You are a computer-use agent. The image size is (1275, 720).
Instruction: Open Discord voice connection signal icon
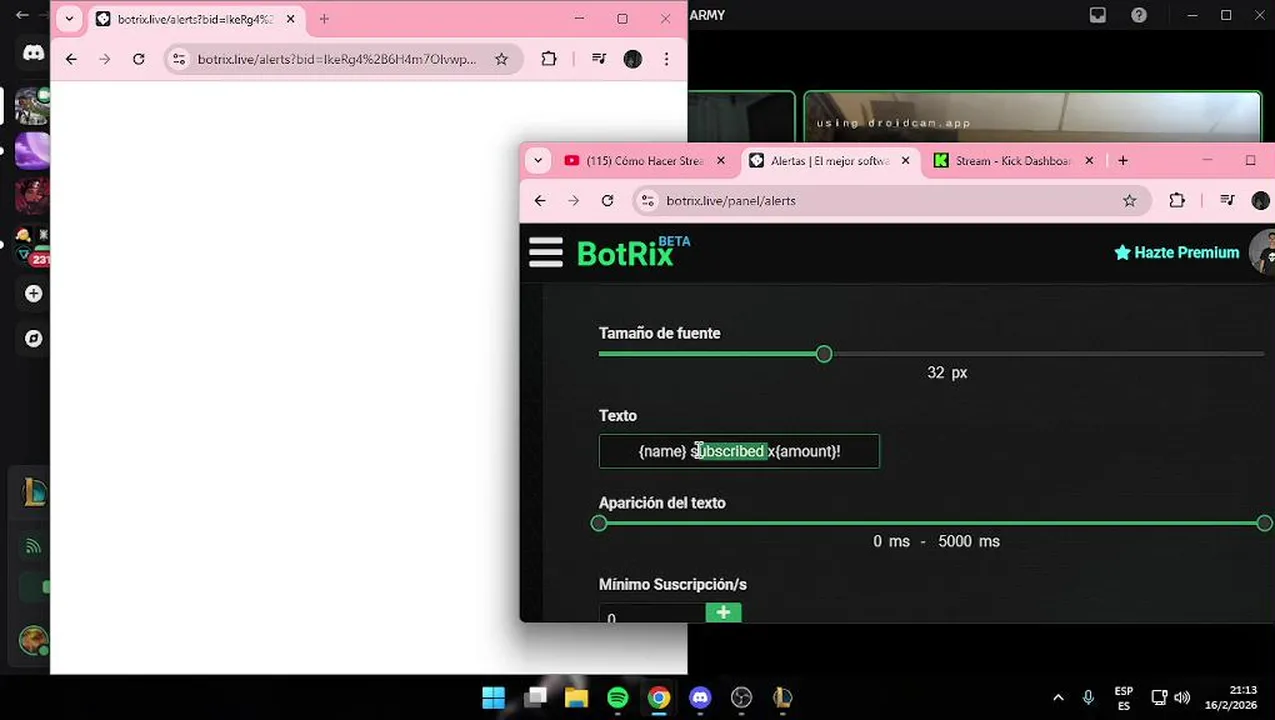[x=33, y=546]
